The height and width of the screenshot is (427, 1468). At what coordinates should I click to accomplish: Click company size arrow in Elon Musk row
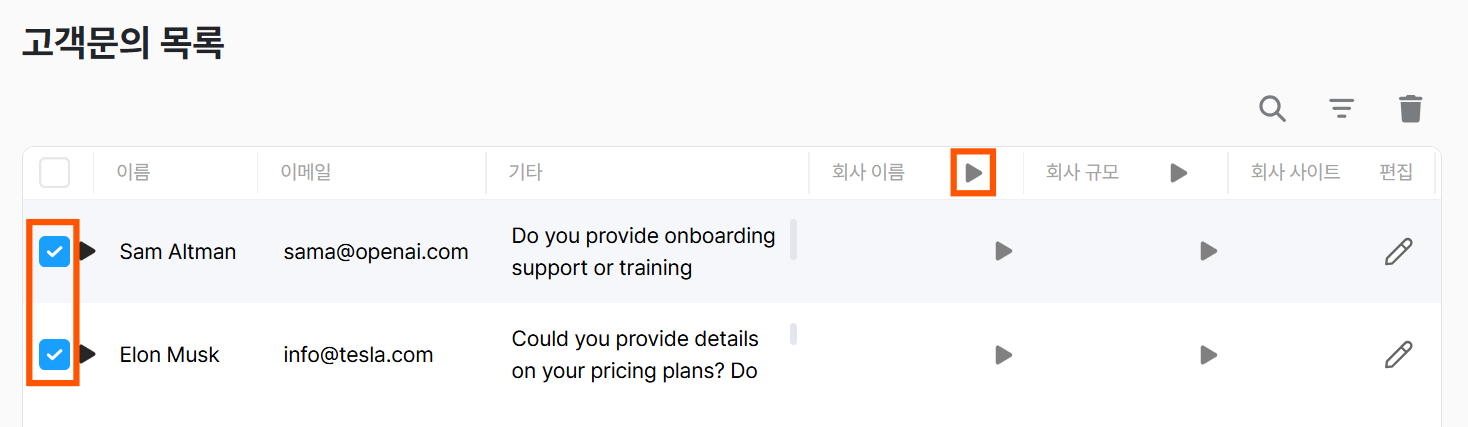pyautogui.click(x=1209, y=354)
